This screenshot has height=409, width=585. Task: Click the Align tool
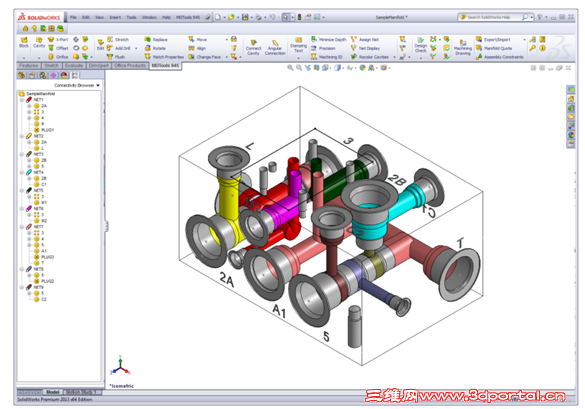197,48
